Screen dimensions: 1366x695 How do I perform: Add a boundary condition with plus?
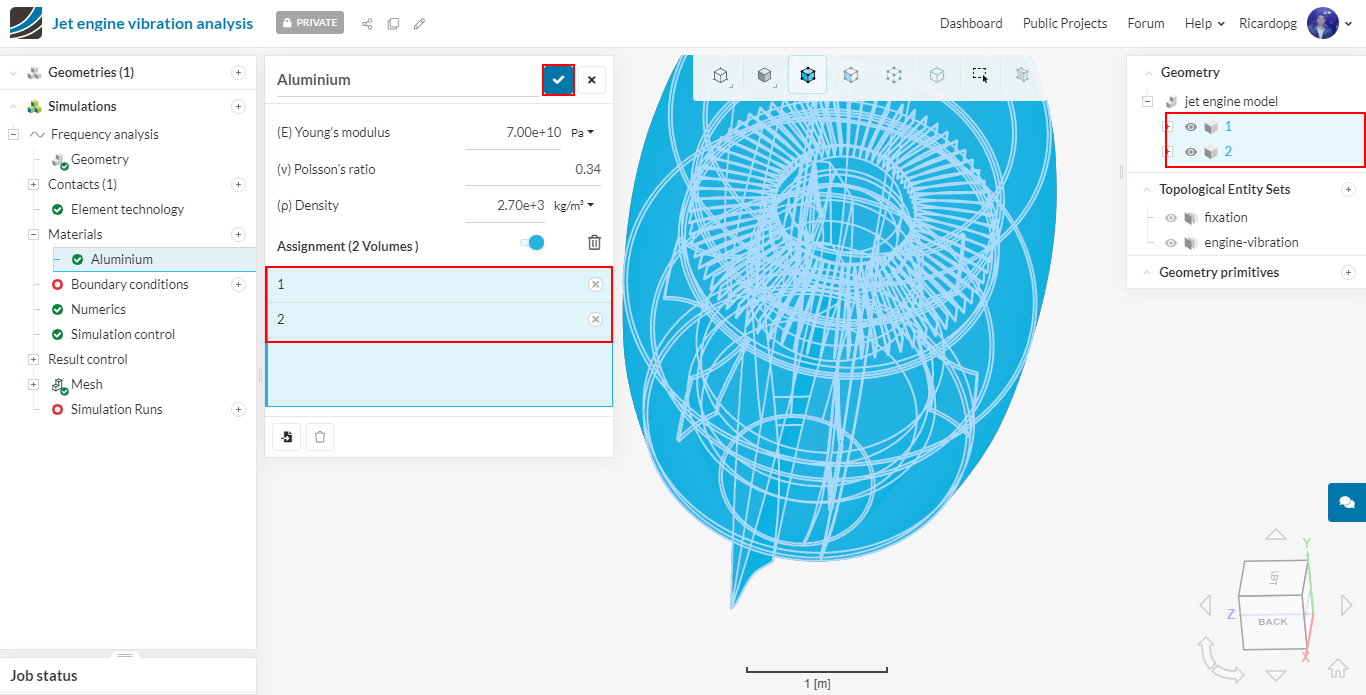click(x=238, y=284)
